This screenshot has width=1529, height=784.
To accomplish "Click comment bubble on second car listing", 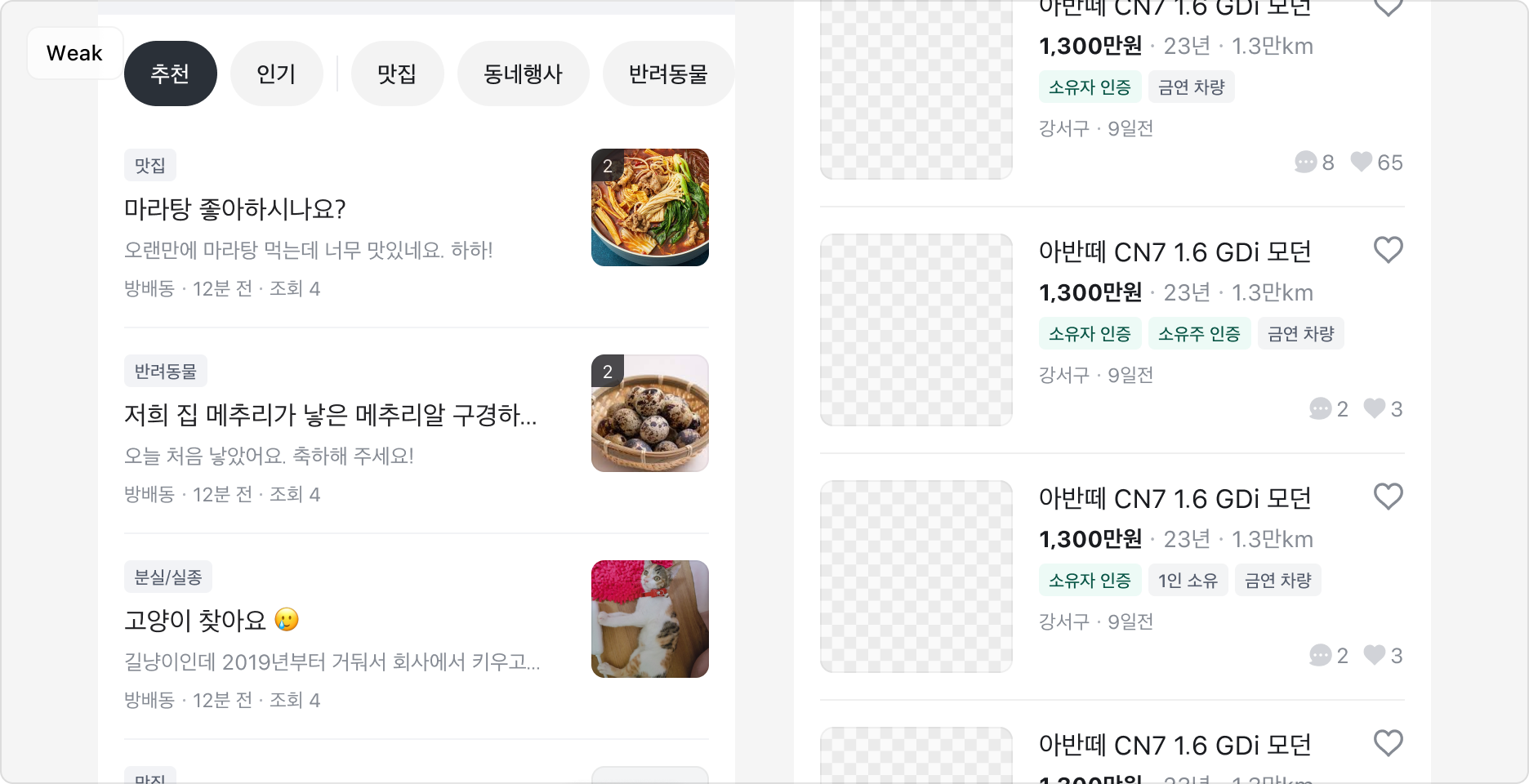I will 1320,408.
